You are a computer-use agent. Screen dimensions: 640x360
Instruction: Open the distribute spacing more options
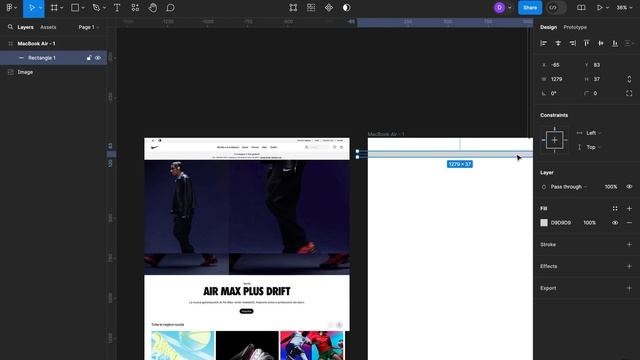point(629,43)
